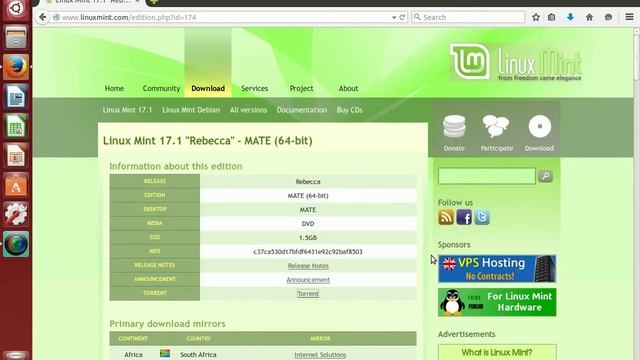Click the Internet Solutions mirror link
This screenshot has width=640, height=360.
tap(320, 355)
